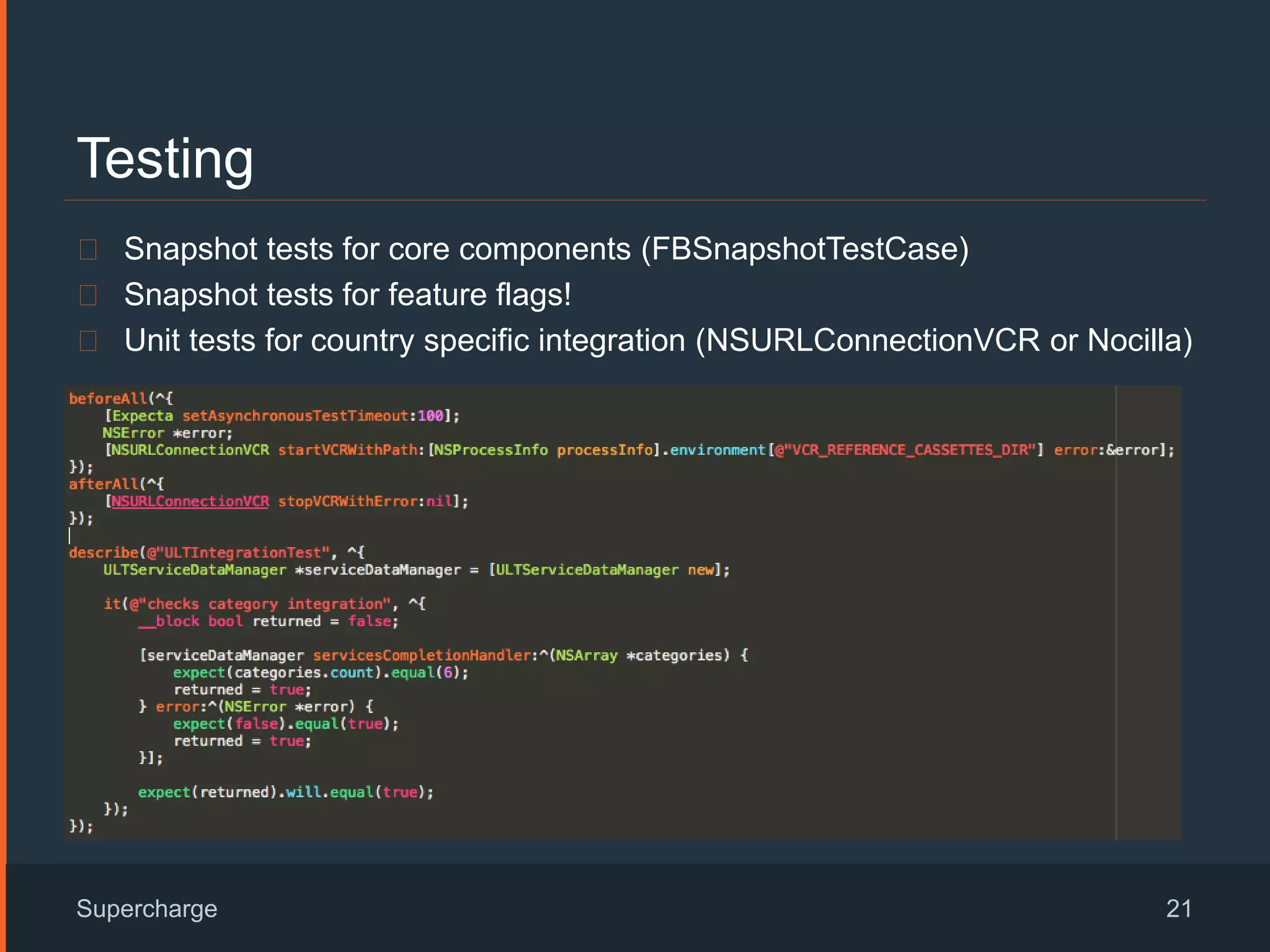Click expect(false).equal(true); line
The image size is (1270, 952).
coord(286,724)
